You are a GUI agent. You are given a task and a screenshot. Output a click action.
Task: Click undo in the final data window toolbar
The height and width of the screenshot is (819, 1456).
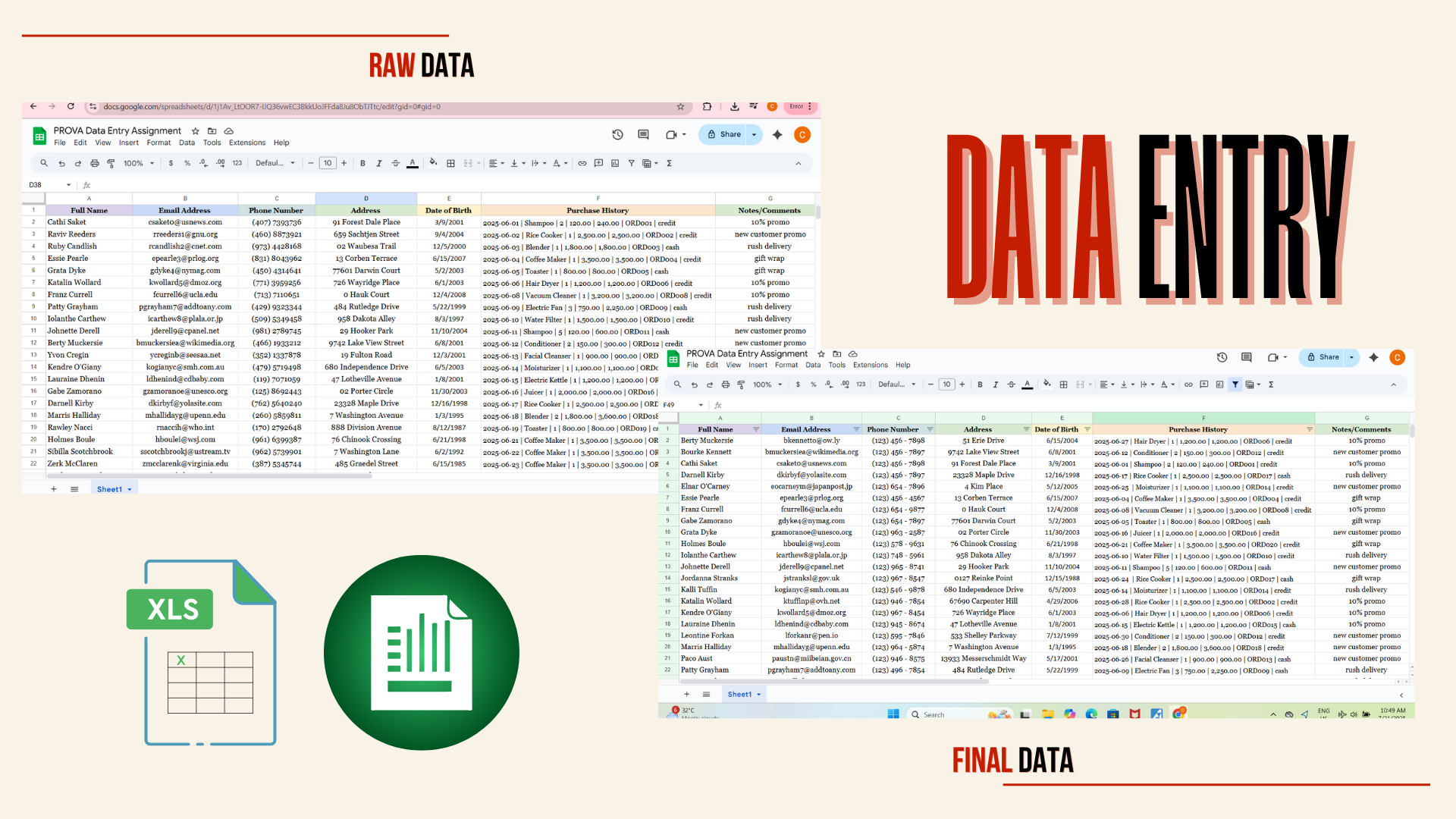coord(694,384)
